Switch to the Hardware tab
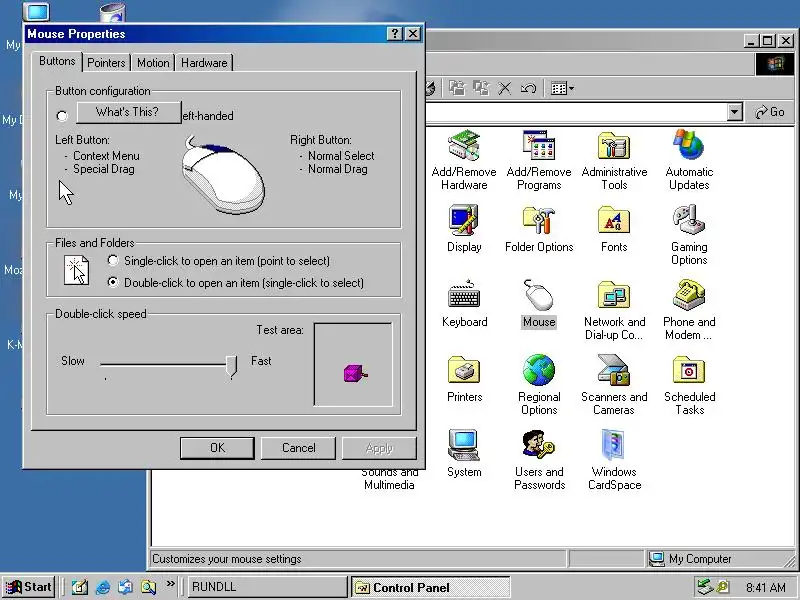800x600 pixels. click(x=204, y=63)
